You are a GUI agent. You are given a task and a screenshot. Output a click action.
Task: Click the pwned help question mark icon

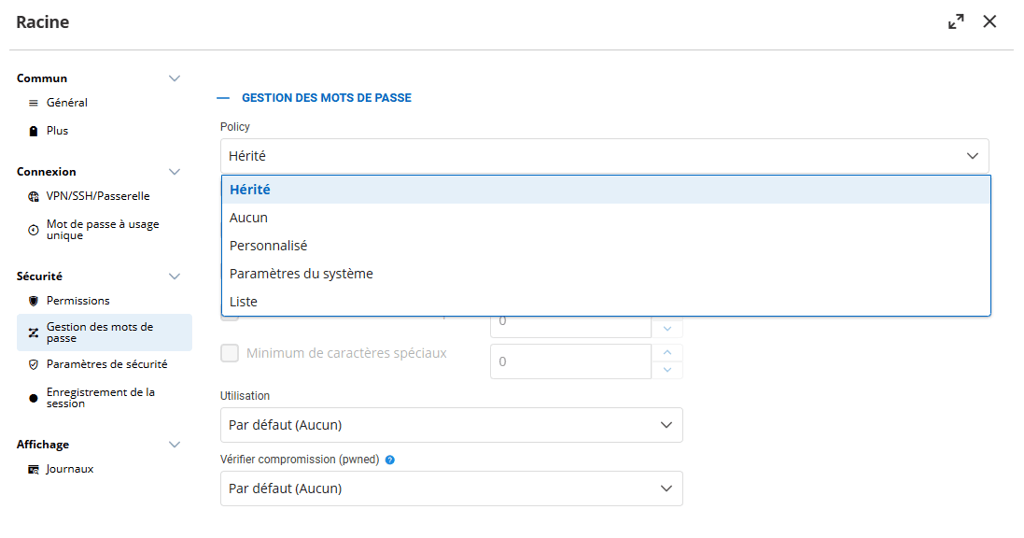coord(390,460)
